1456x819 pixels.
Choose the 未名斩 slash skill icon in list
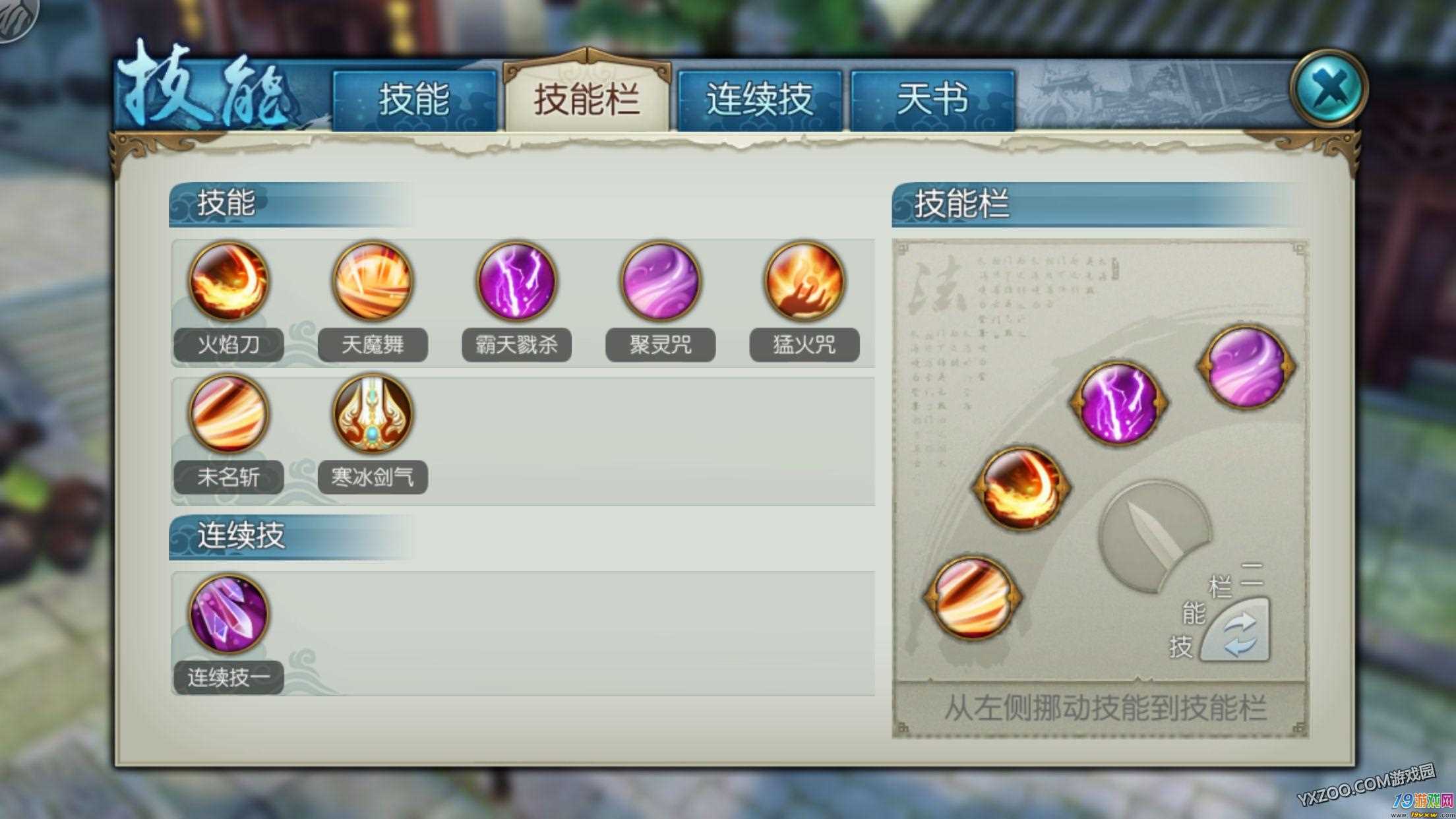click(229, 415)
